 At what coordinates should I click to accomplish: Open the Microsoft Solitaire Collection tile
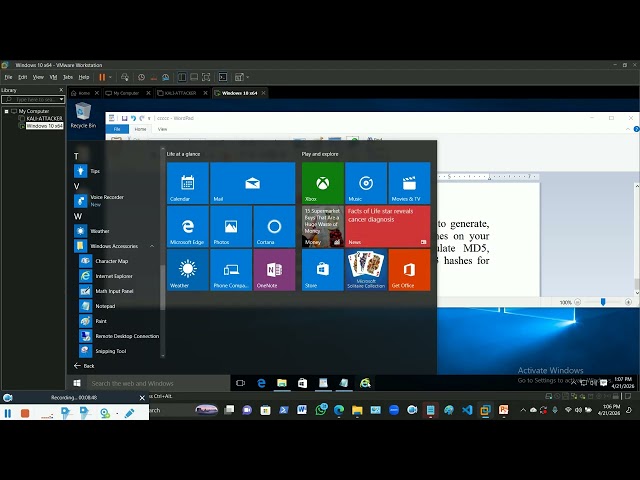pos(366,270)
